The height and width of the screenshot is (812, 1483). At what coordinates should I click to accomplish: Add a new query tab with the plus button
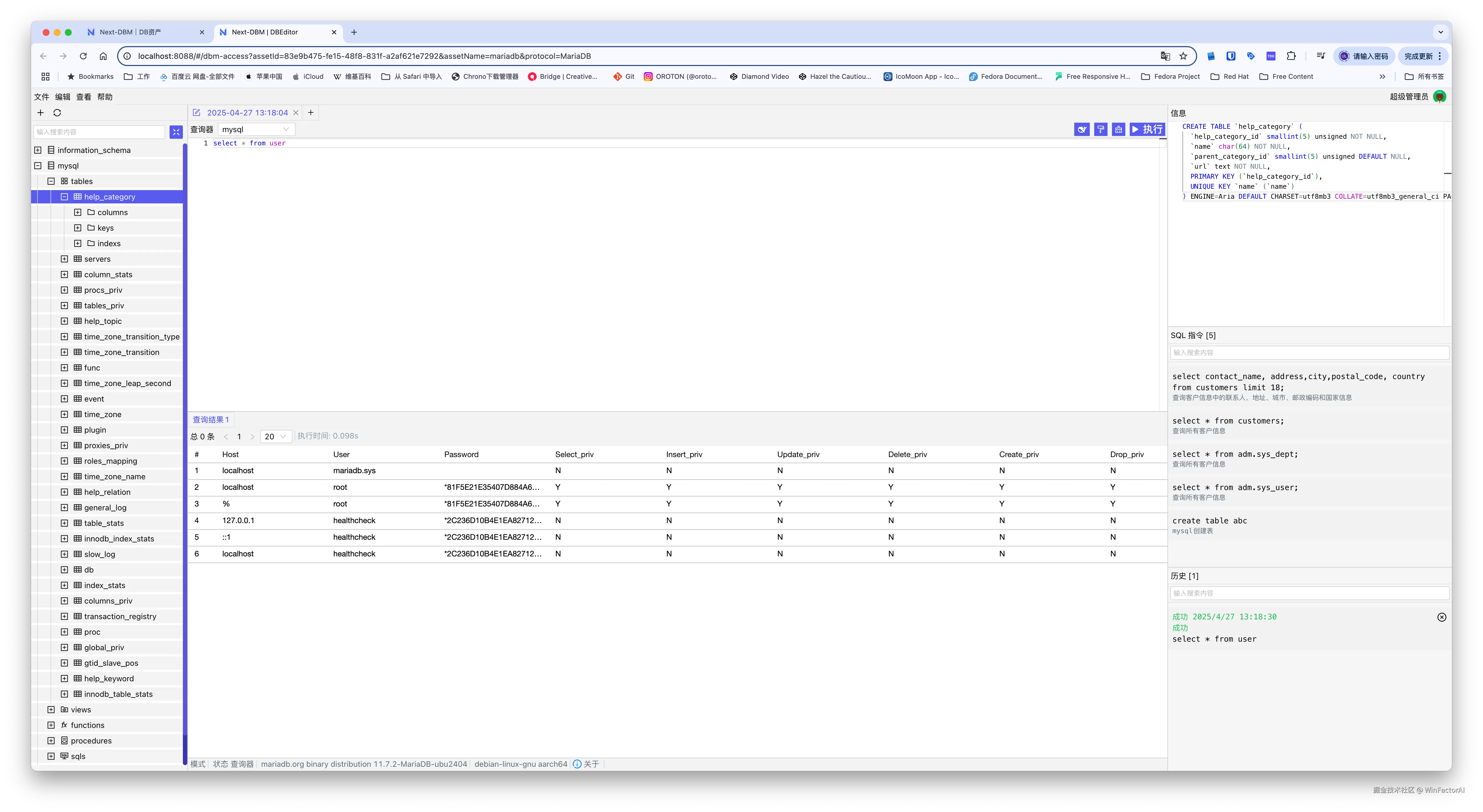pos(311,113)
